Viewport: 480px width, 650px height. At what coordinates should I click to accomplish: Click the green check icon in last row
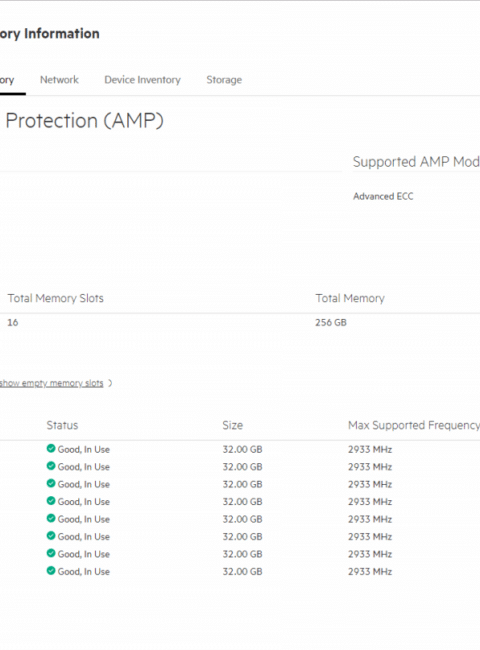(x=51, y=571)
